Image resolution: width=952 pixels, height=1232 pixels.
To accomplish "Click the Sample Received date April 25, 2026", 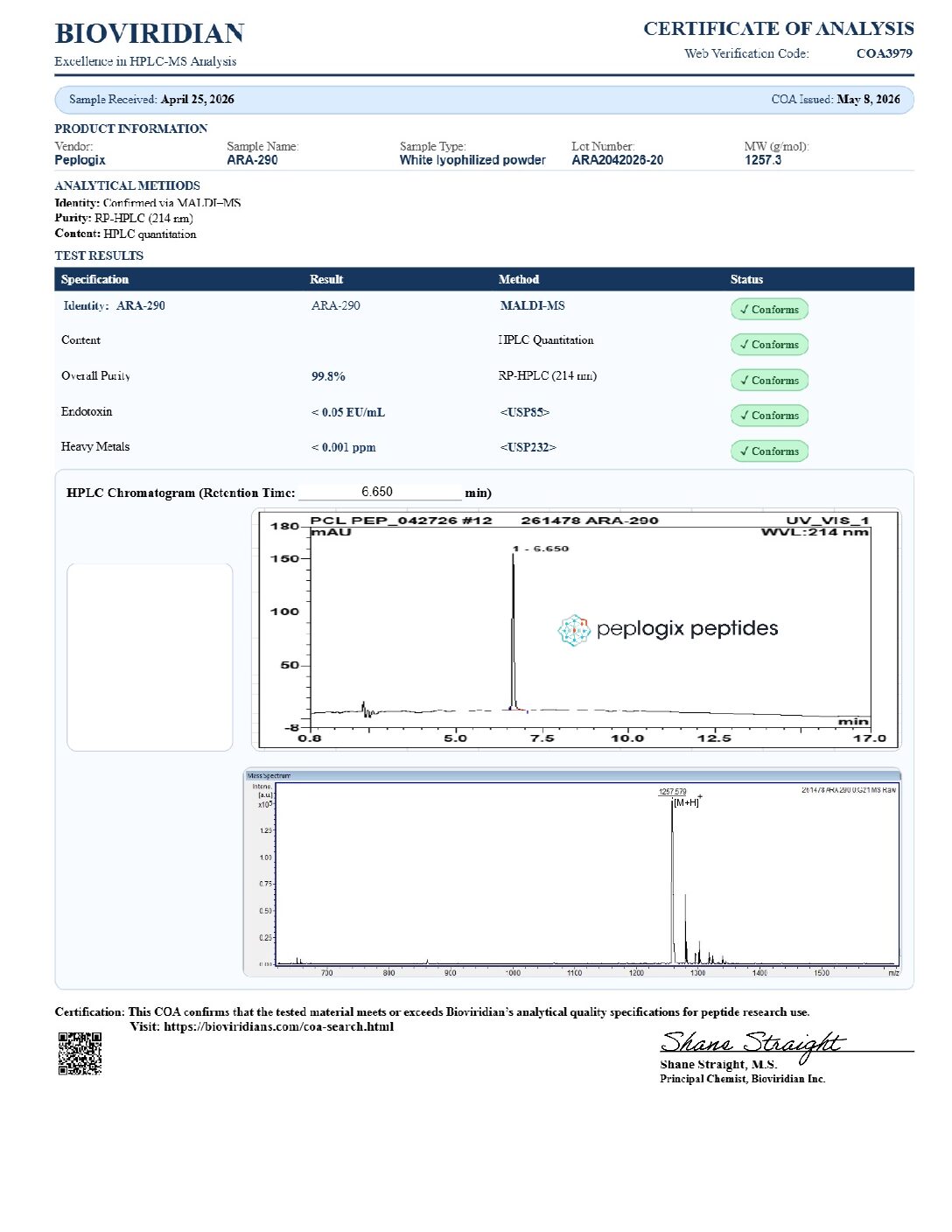I will (x=197, y=100).
